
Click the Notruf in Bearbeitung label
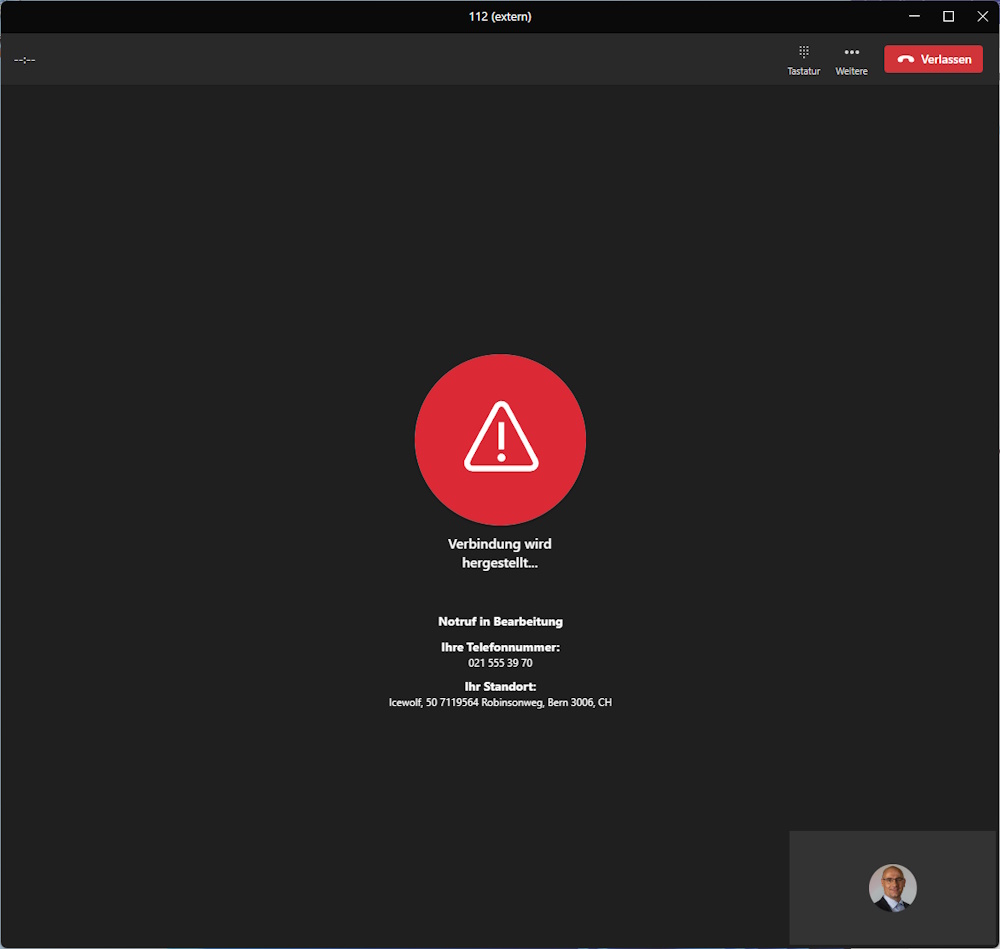tap(500, 622)
